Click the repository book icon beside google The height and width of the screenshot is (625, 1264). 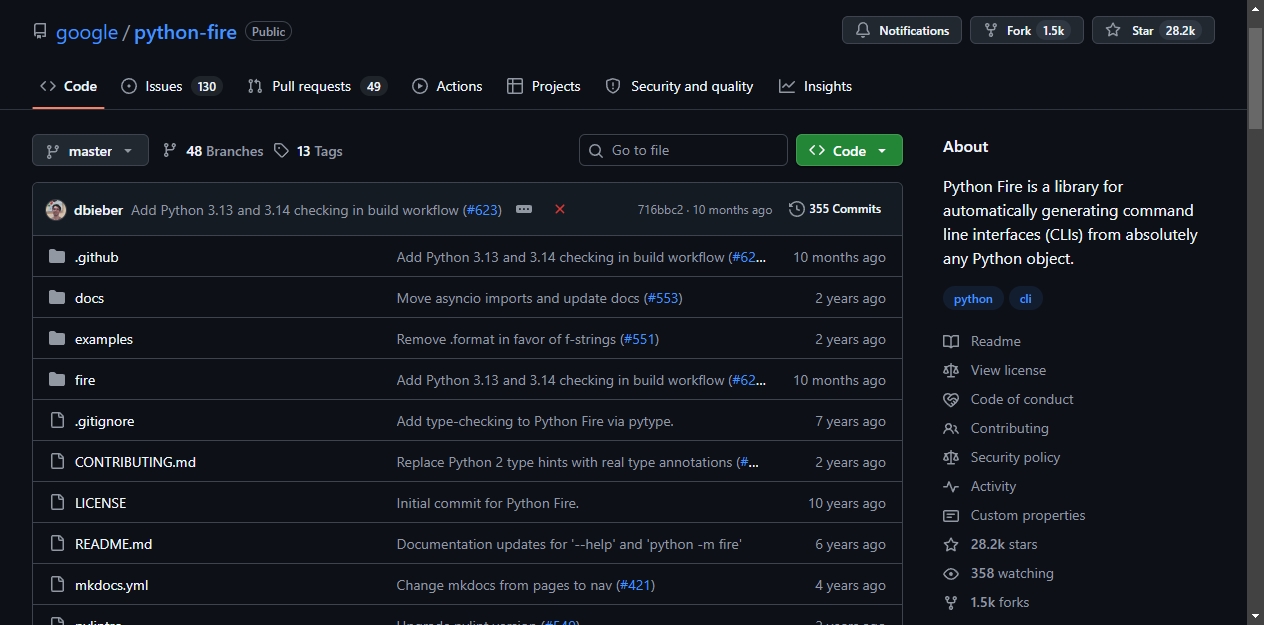pos(40,31)
